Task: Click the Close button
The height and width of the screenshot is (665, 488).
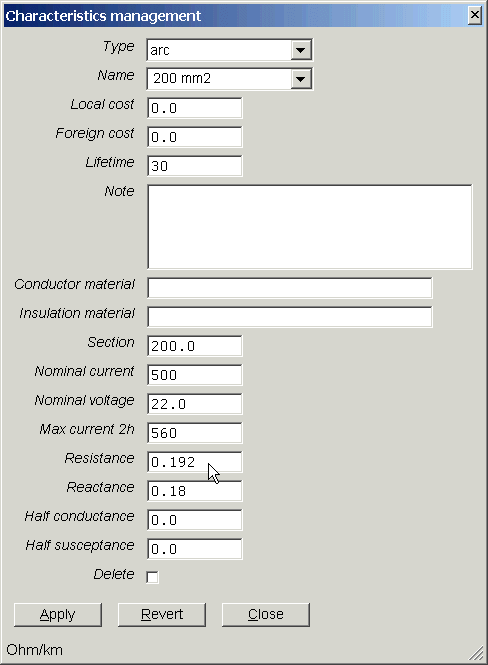Action: tap(266, 615)
